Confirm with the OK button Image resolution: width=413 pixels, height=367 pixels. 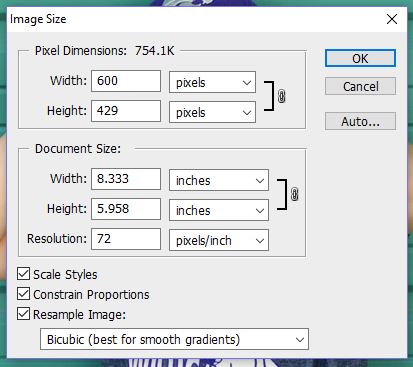click(x=360, y=58)
